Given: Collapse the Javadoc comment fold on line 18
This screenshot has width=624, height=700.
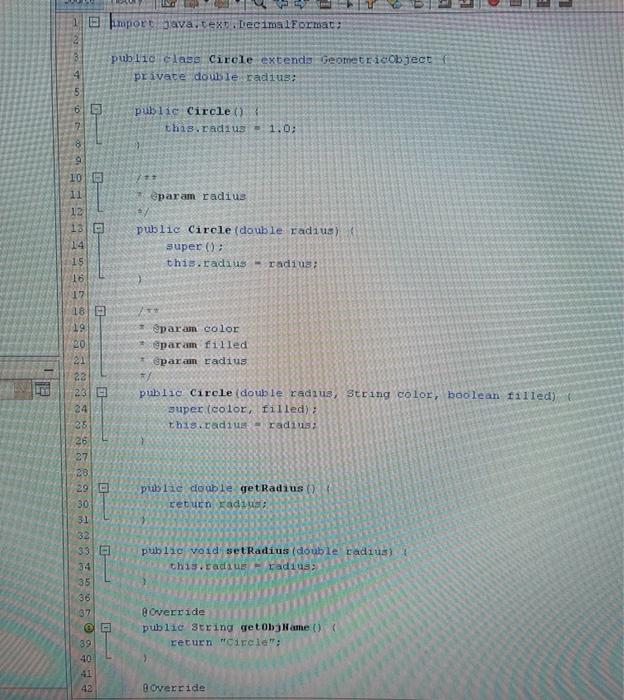Looking at the screenshot, I should 100,311.
